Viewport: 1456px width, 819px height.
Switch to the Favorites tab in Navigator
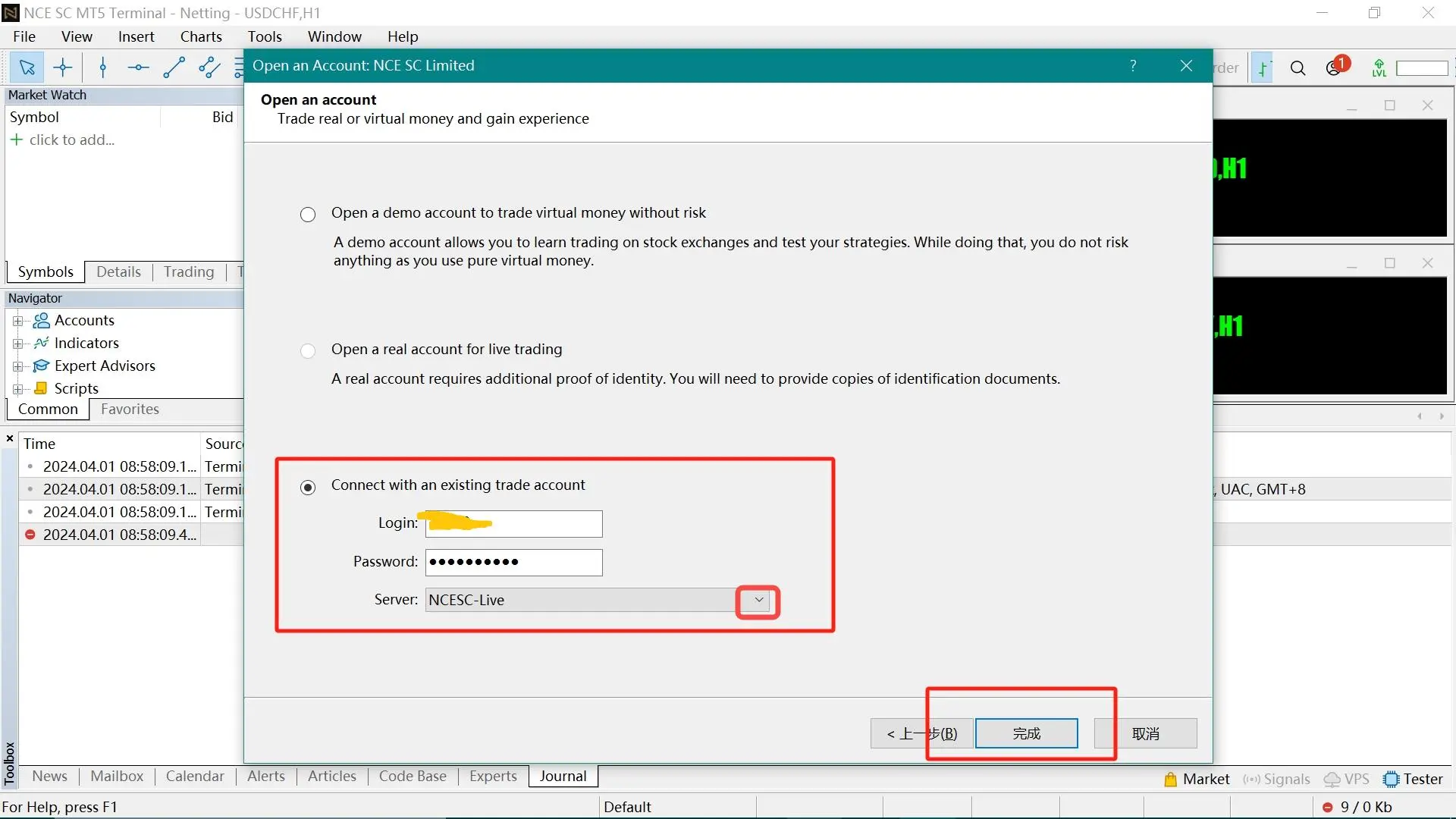click(130, 409)
